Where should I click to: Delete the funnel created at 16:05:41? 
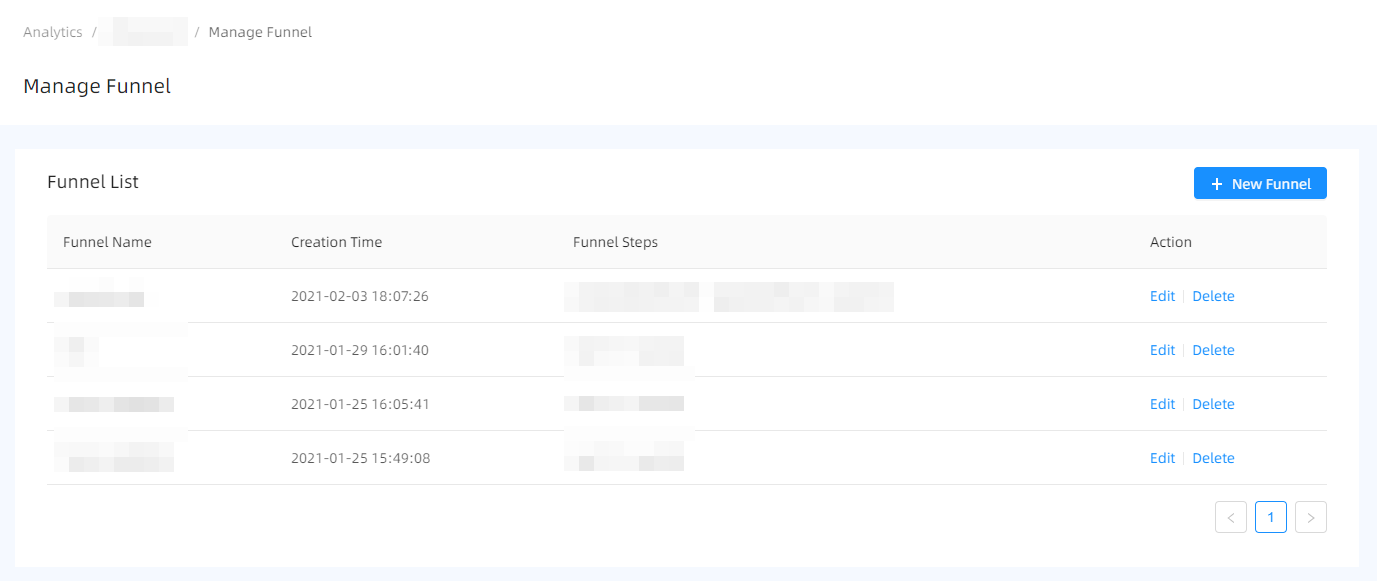click(x=1213, y=404)
